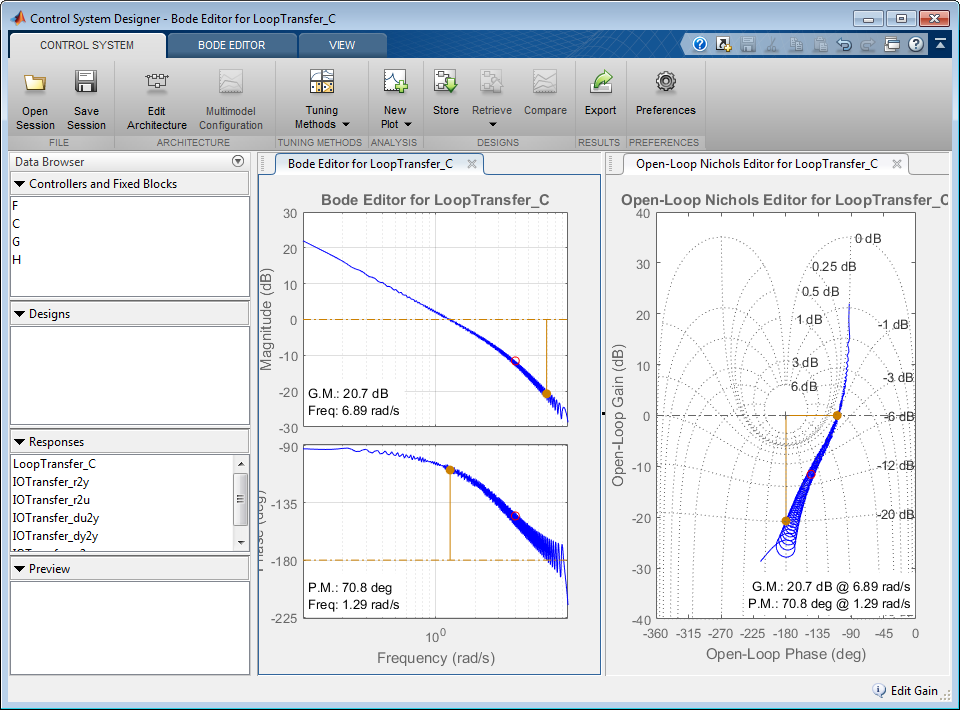Minimize the toolstrip with the collapse arrow
This screenshot has width=960, height=710.
pyautogui.click(x=941, y=45)
